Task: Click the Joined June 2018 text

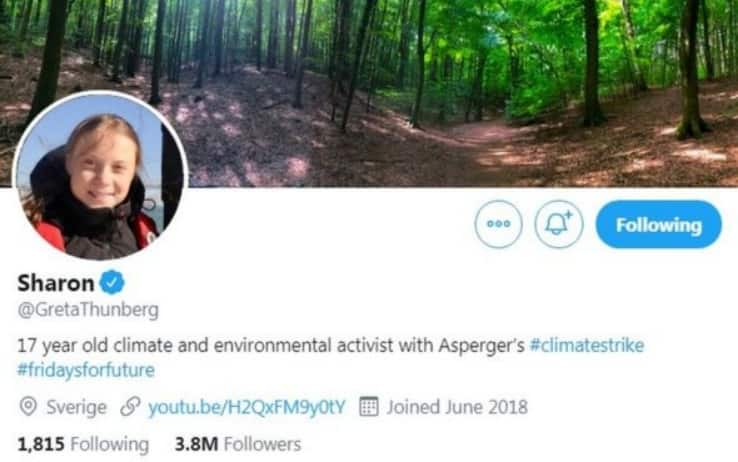Action: [x=457, y=407]
